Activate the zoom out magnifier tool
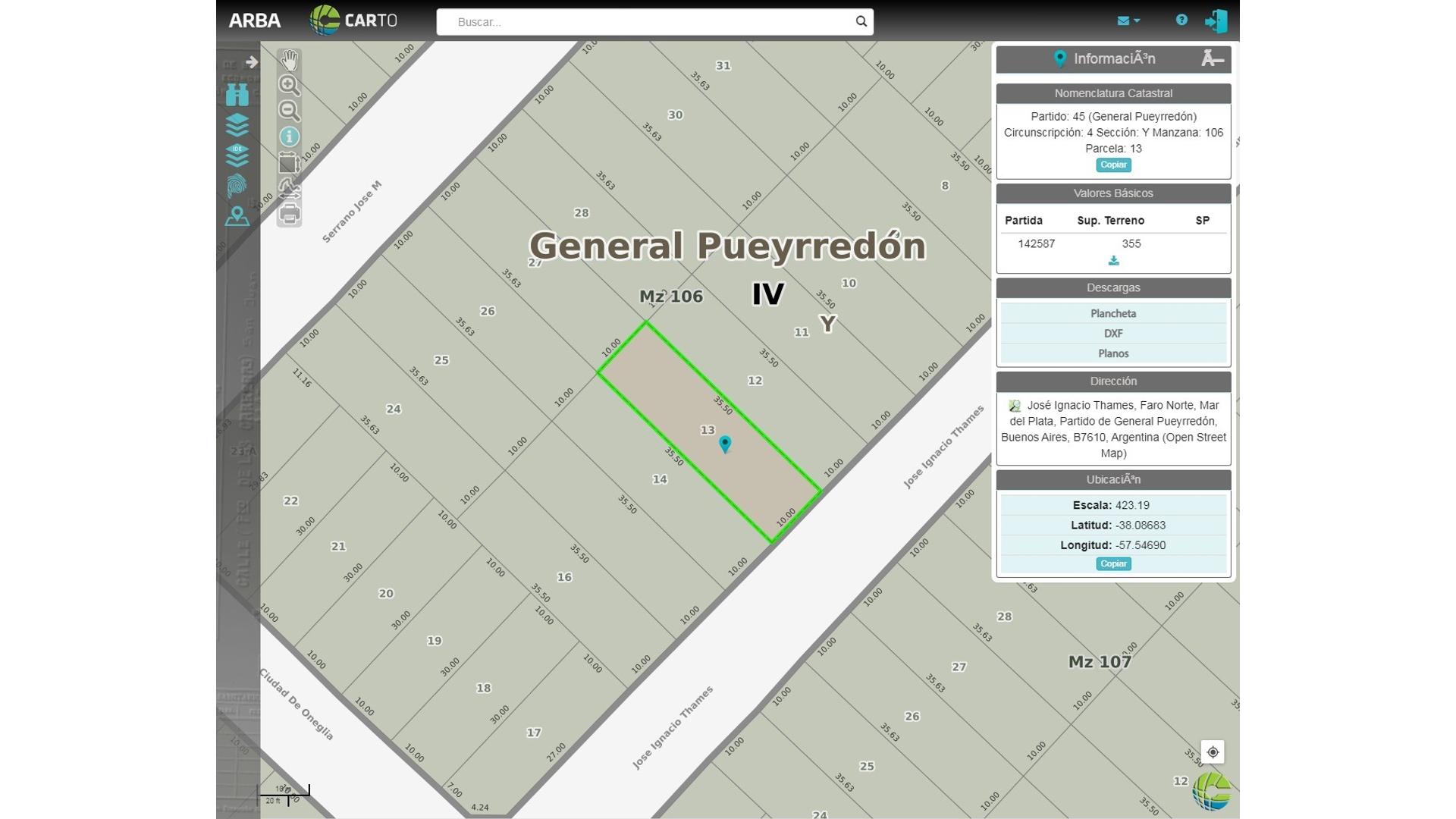 point(289,111)
